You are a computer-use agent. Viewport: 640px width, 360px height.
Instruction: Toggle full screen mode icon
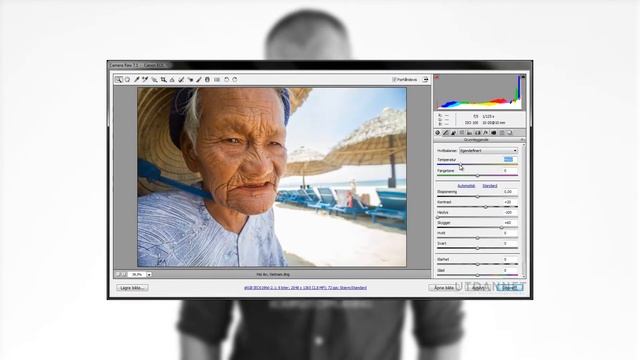point(426,80)
